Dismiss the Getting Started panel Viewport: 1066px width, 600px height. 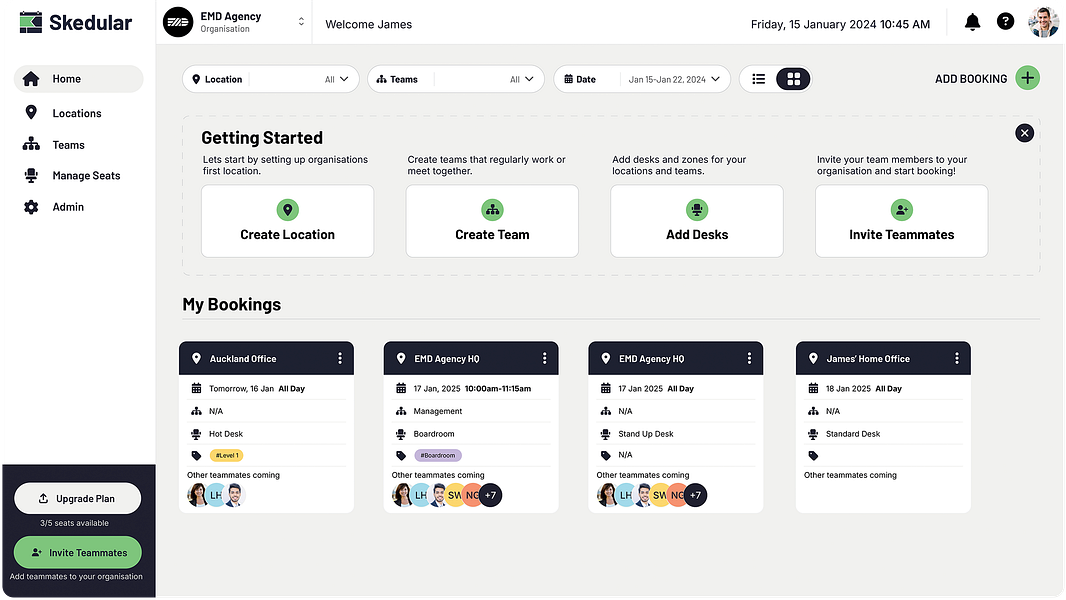1024,133
